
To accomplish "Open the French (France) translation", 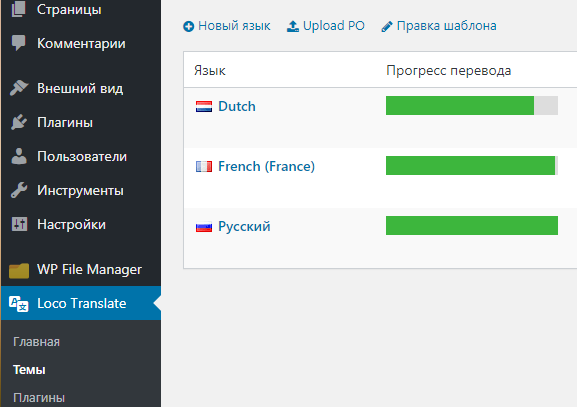I will point(266,166).
